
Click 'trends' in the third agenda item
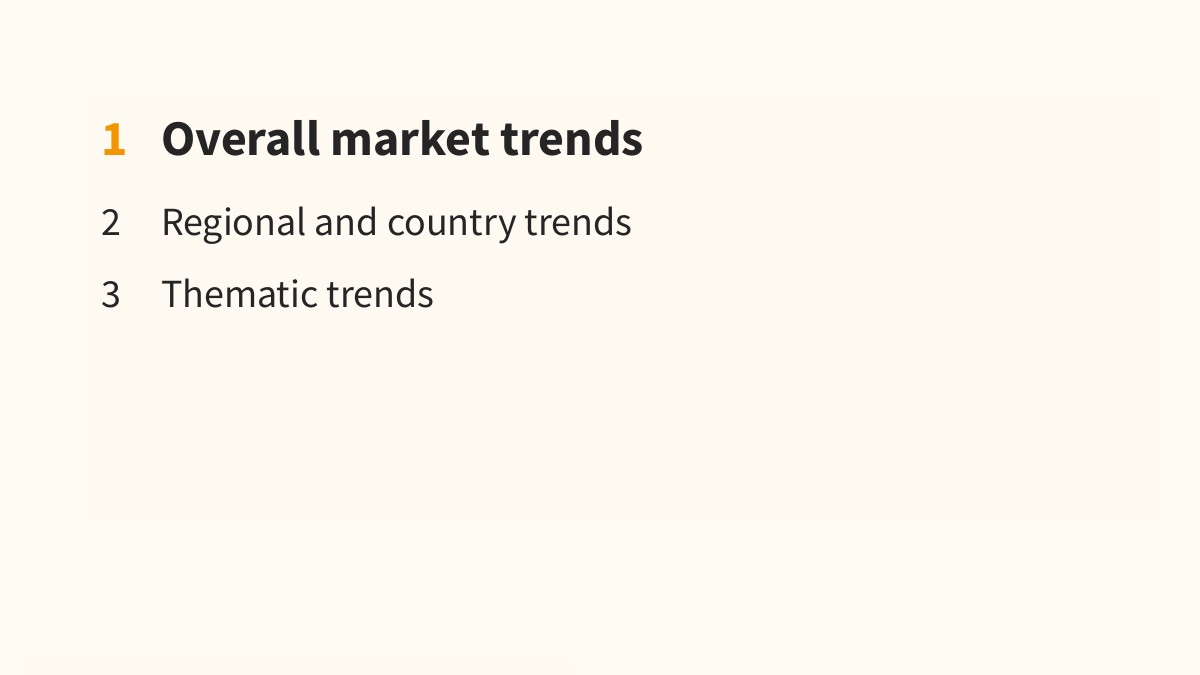click(380, 294)
